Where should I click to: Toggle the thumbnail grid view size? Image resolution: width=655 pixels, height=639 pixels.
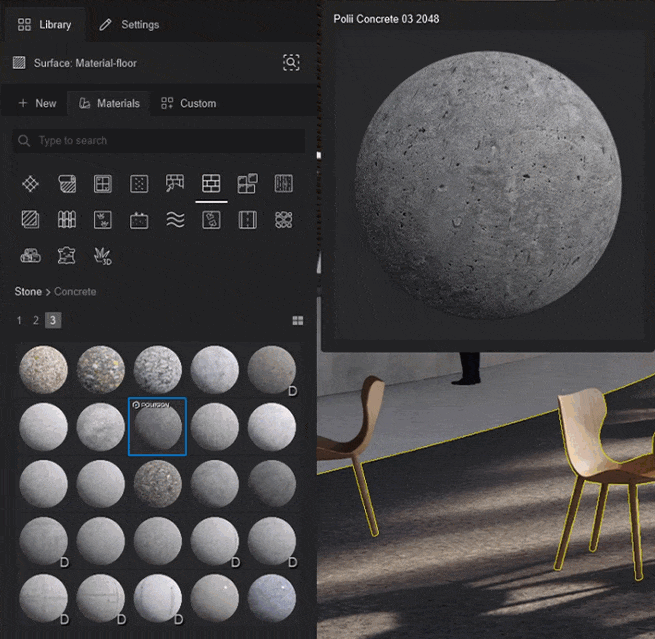click(x=297, y=321)
